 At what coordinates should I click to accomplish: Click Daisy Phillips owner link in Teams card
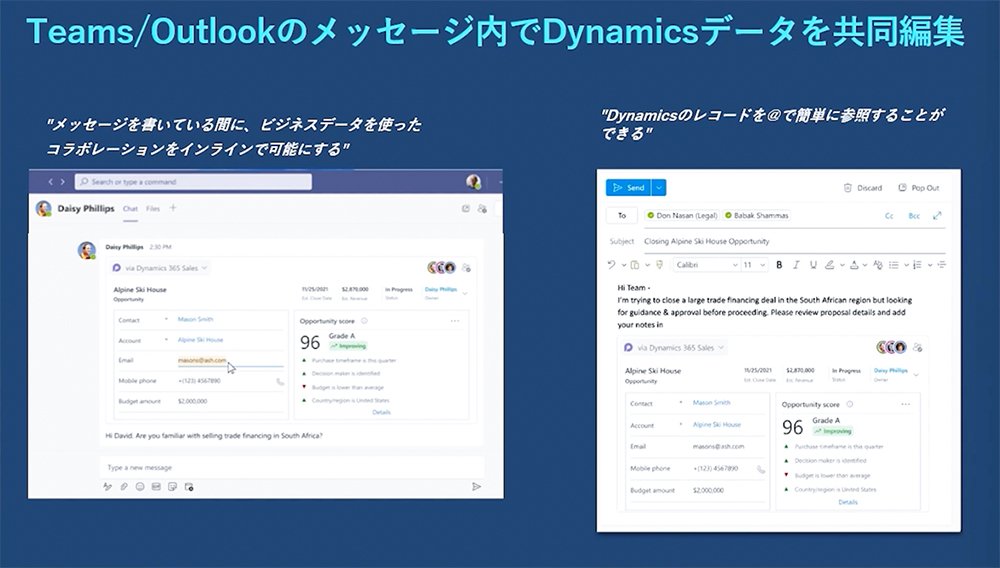441,289
